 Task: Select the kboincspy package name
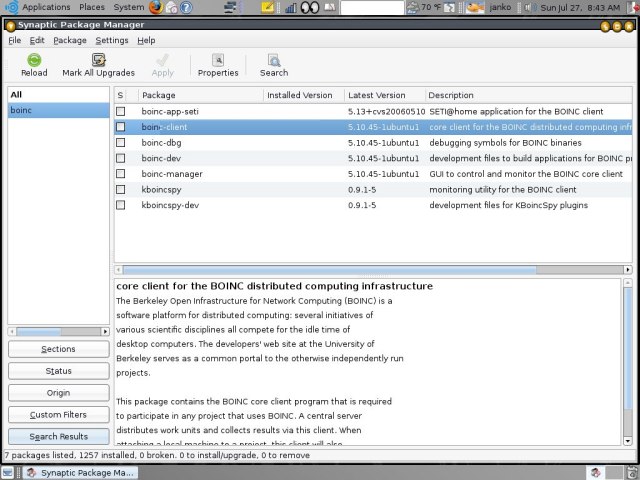(161, 190)
